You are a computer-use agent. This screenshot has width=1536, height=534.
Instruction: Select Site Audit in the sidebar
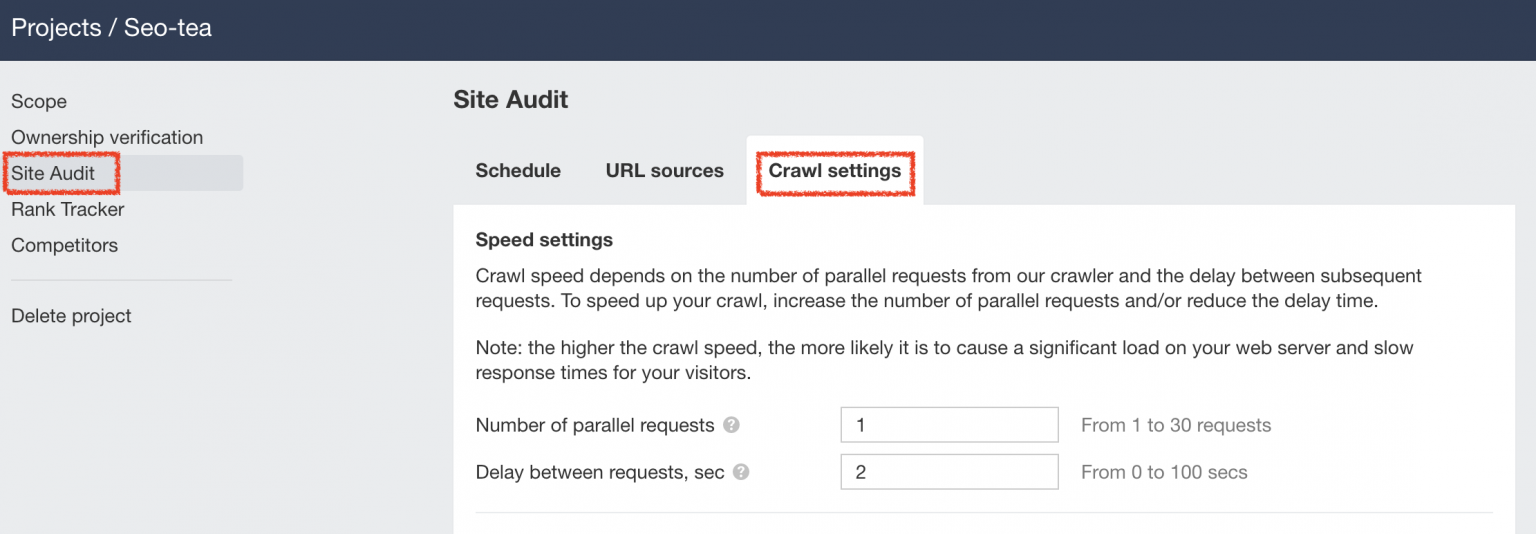[53, 174]
